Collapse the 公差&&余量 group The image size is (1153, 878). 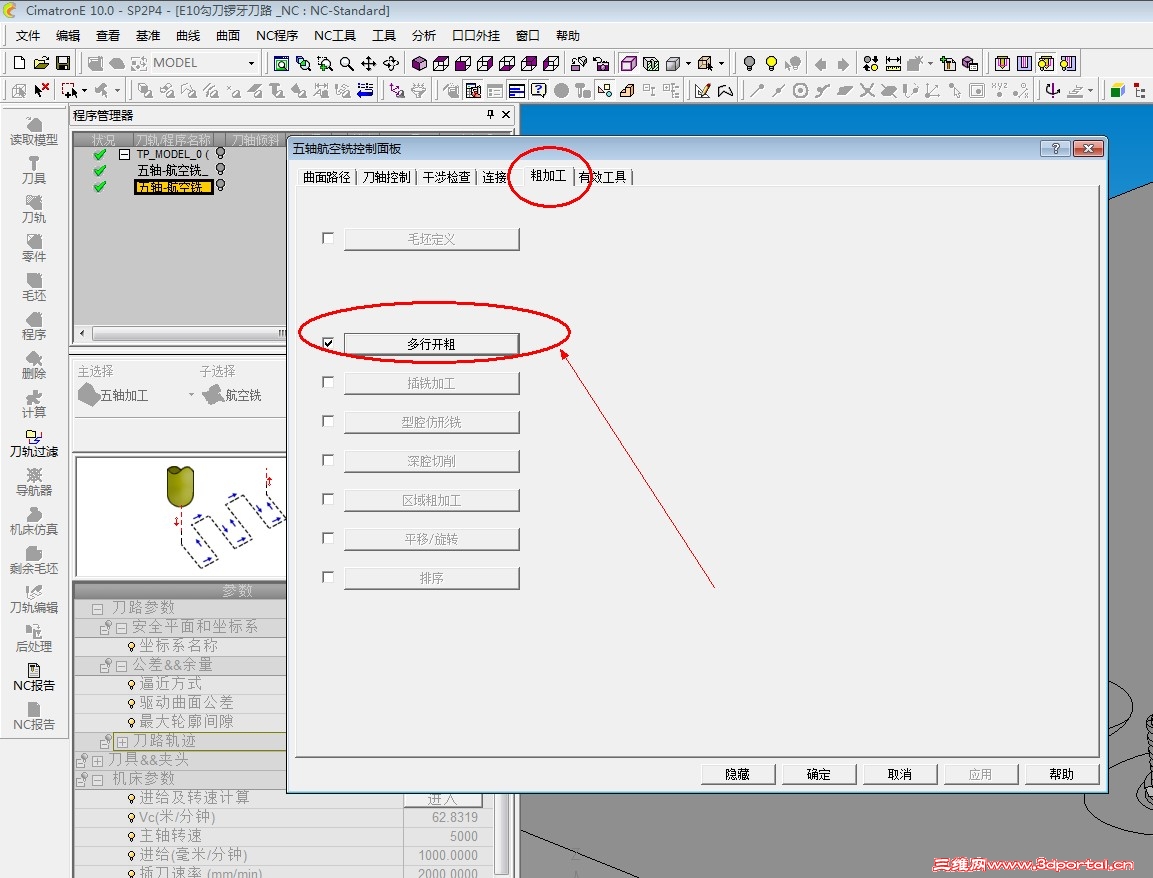click(121, 666)
